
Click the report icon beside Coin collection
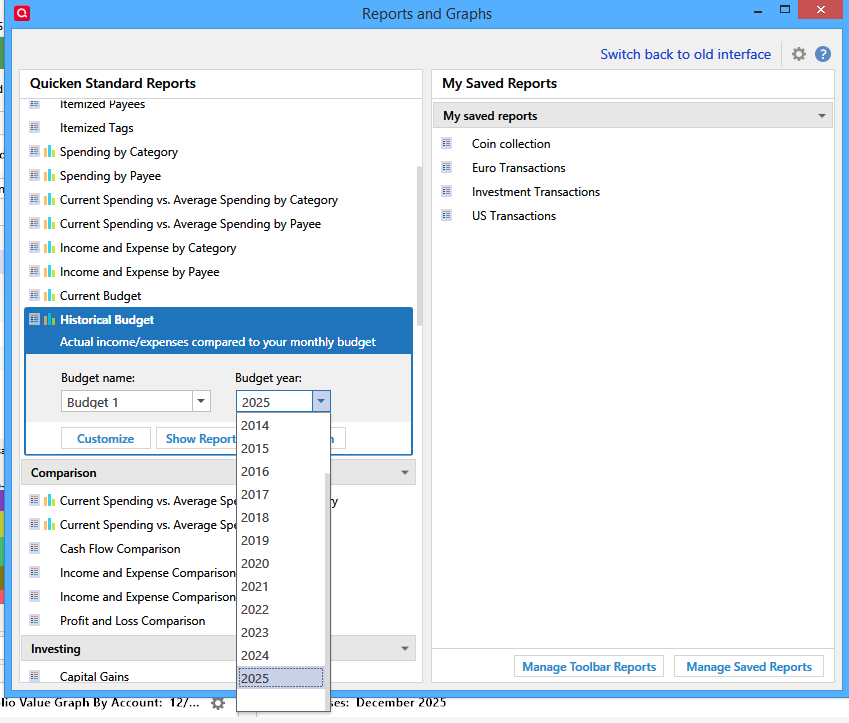coord(447,144)
